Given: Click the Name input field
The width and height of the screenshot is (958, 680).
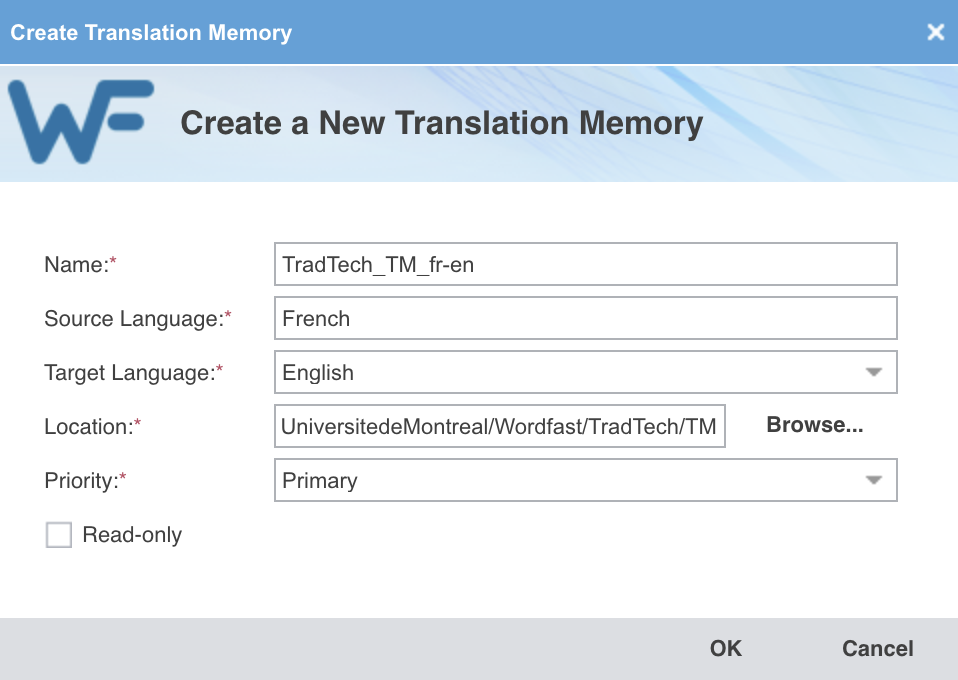Looking at the screenshot, I should [585, 264].
